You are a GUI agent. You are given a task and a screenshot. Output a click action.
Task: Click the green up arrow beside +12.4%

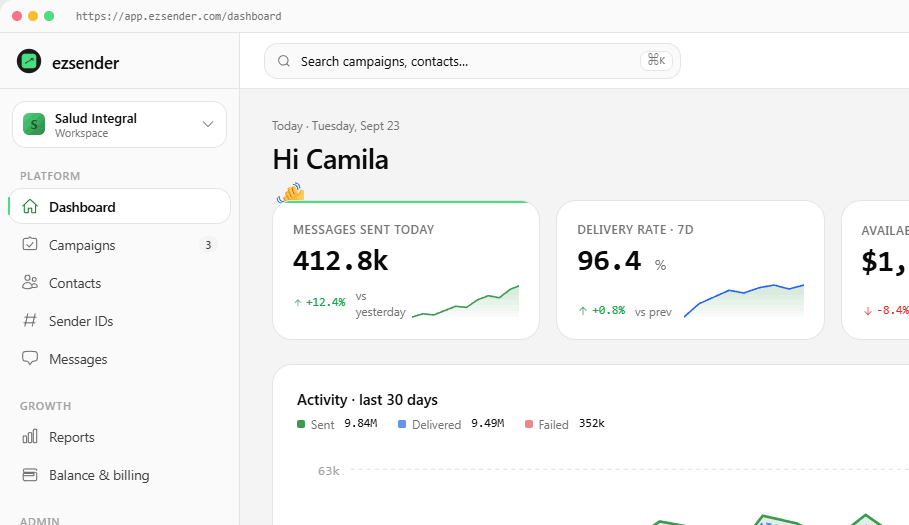[297, 302]
